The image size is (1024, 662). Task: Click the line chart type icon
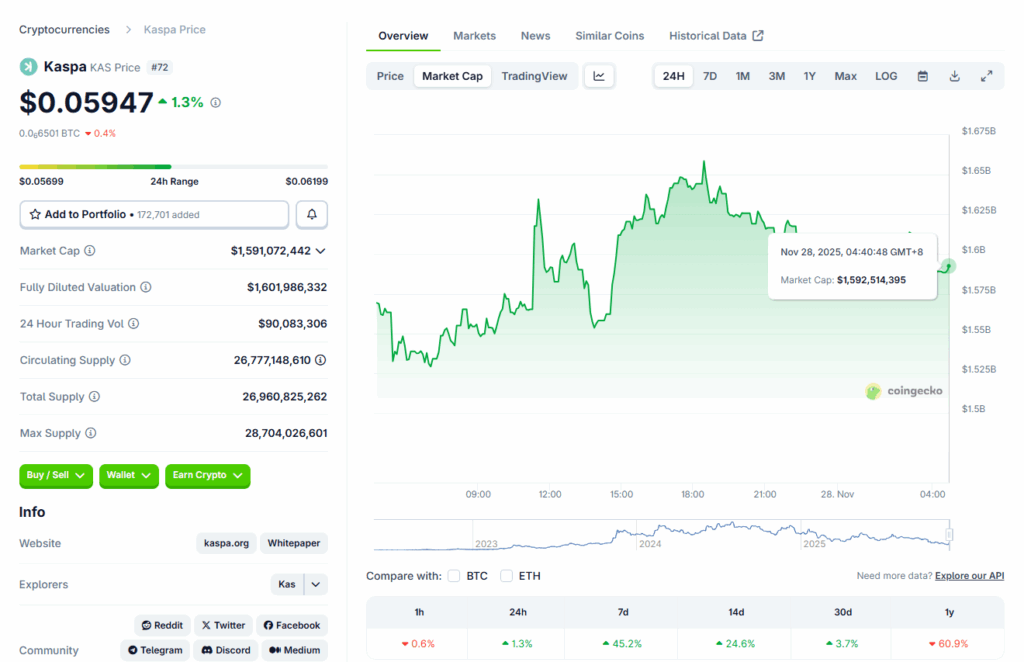[598, 76]
